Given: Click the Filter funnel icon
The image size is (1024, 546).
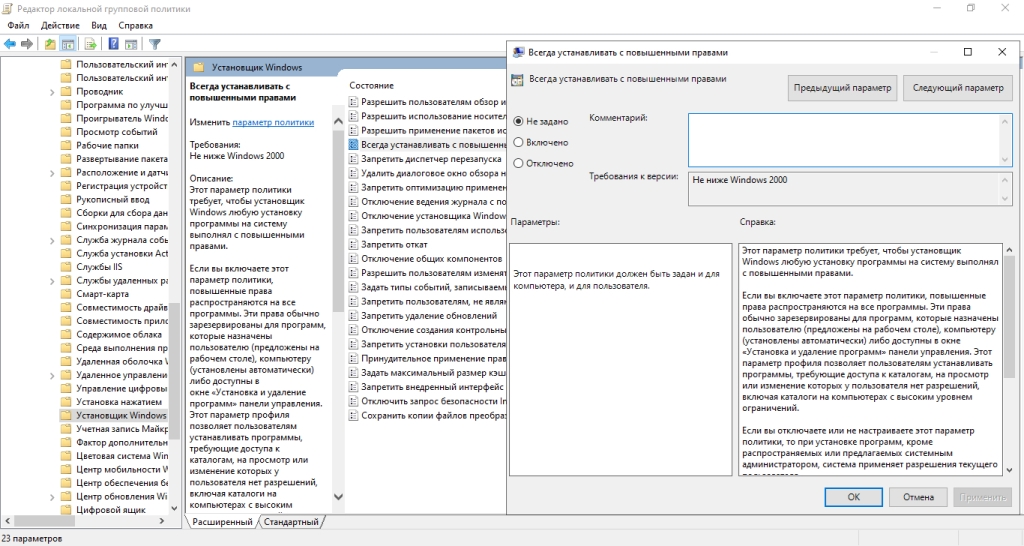Looking at the screenshot, I should 154,44.
